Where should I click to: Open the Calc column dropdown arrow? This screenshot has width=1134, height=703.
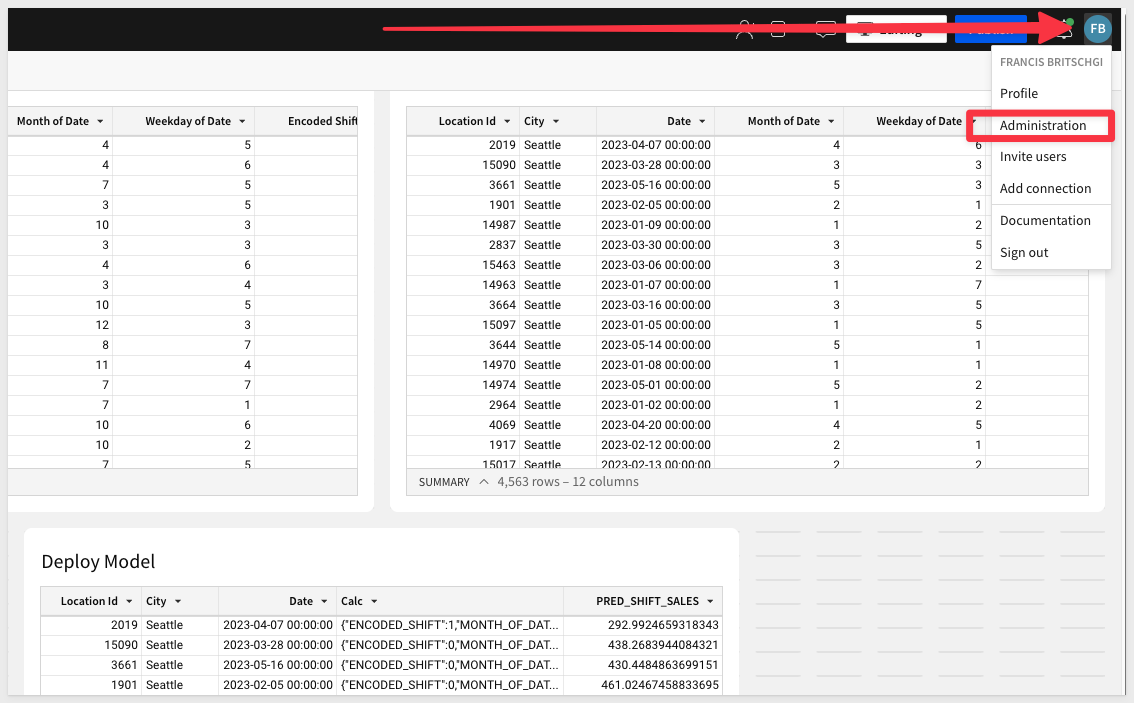(374, 601)
